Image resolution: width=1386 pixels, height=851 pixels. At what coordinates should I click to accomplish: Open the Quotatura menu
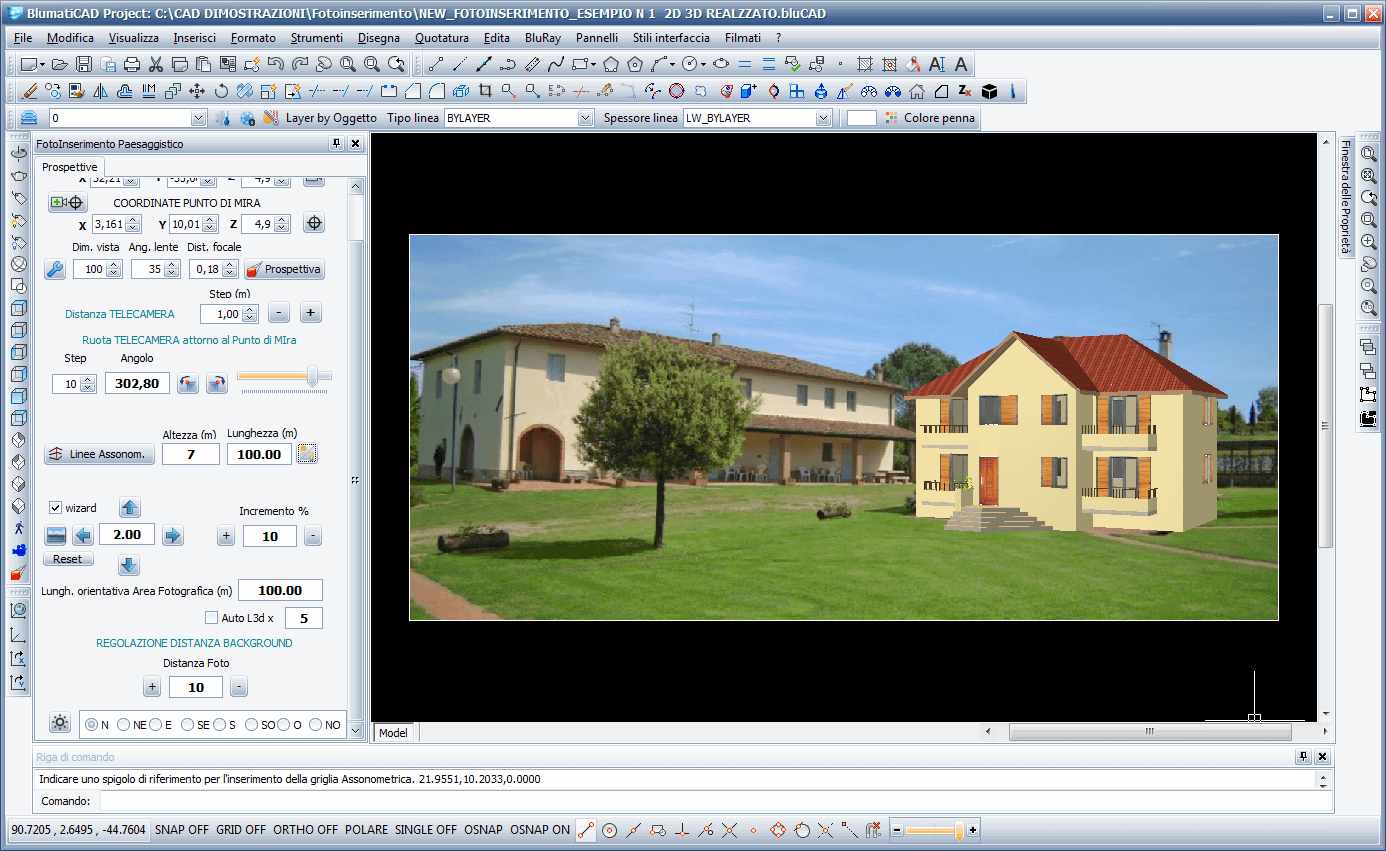(442, 38)
